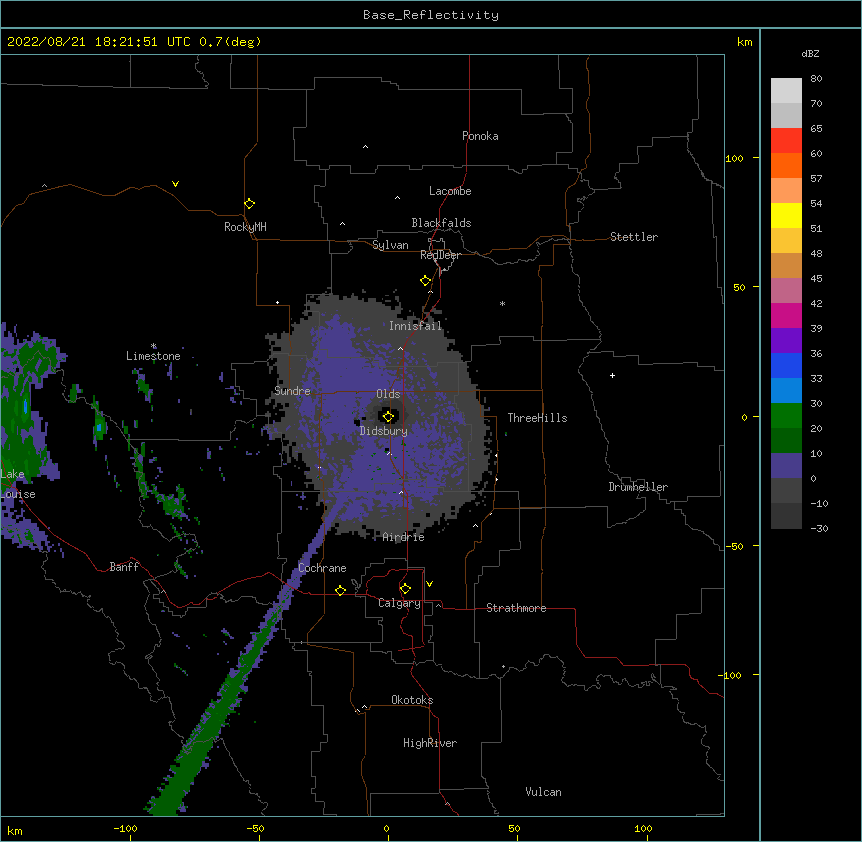Viewport: 862px width, 842px height.
Task: Select the Stettler label
Action: [x=634, y=237]
